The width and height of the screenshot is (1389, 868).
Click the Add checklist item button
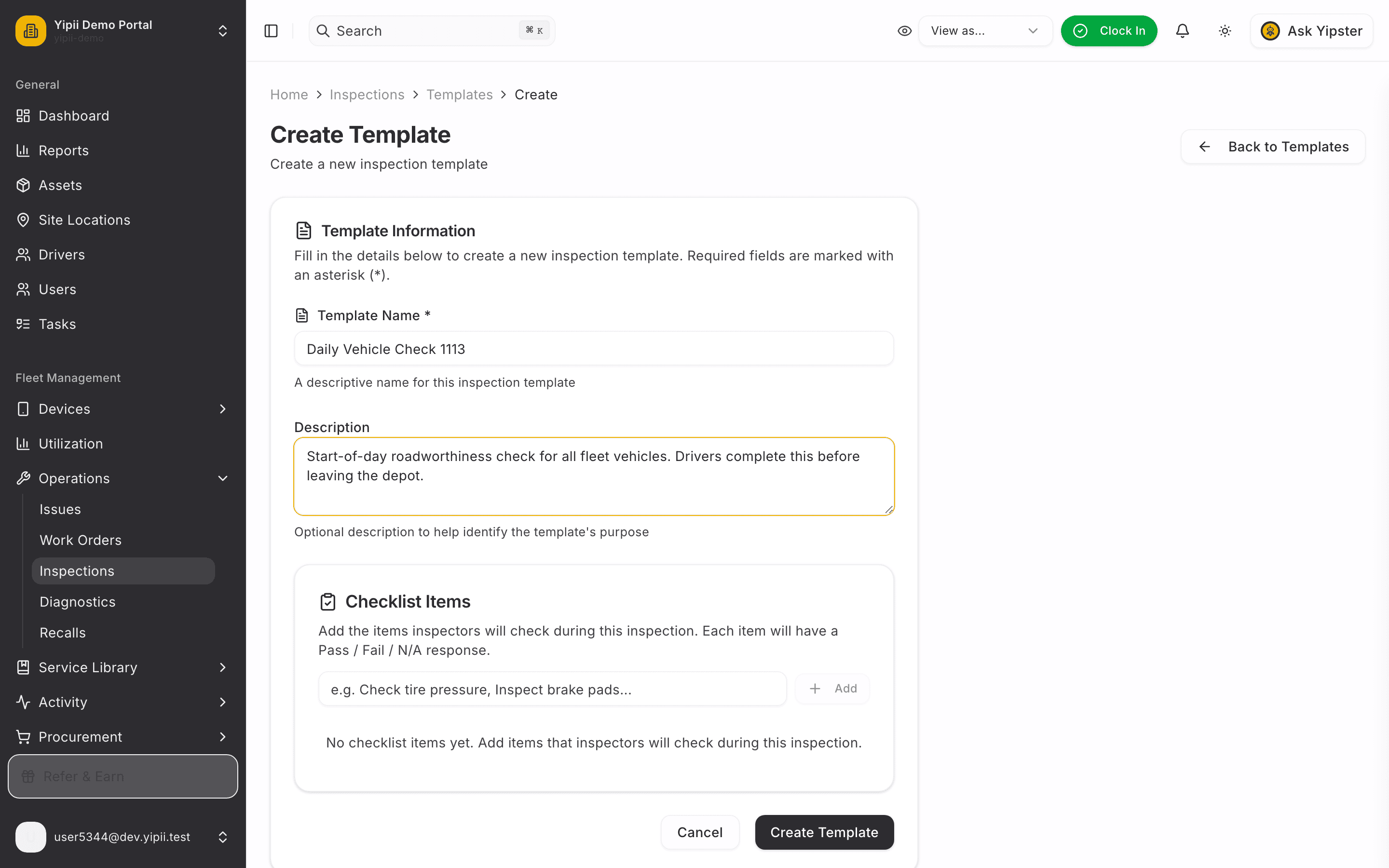pos(832,689)
